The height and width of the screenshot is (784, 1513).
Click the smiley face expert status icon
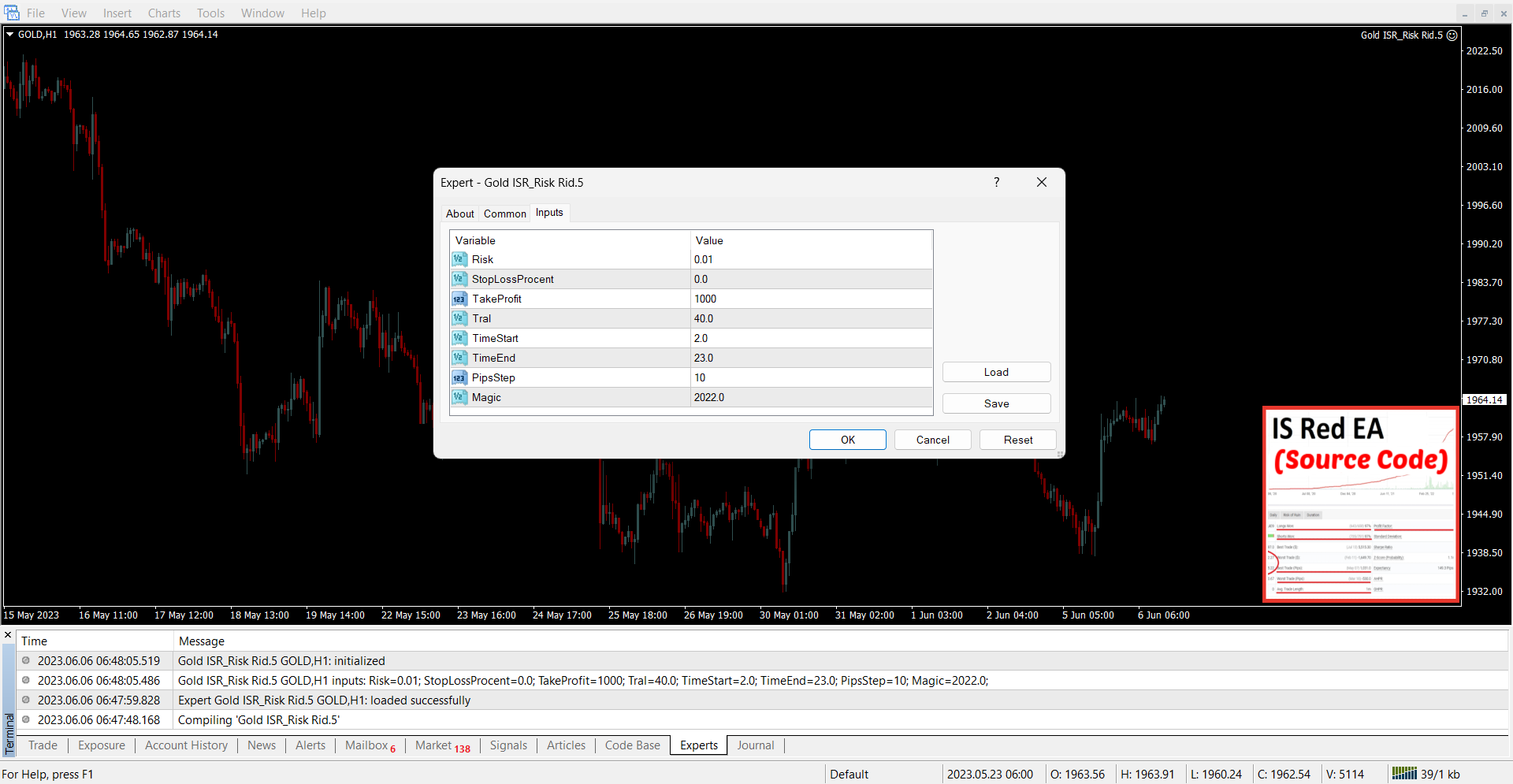(x=1452, y=35)
